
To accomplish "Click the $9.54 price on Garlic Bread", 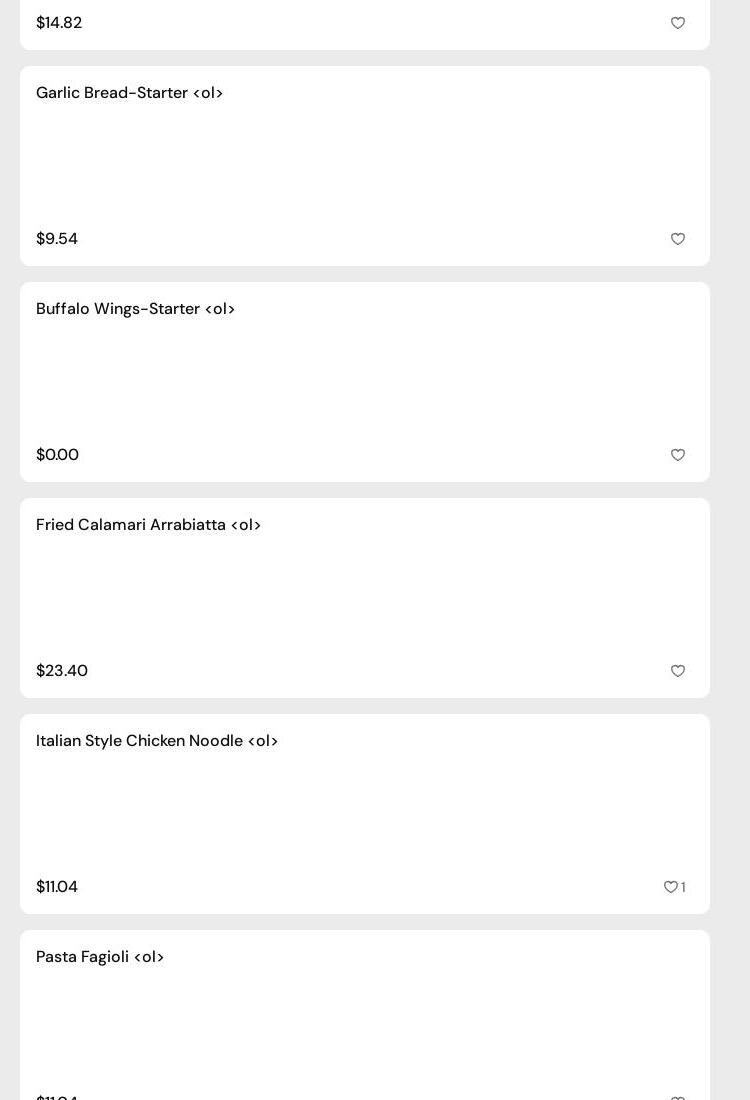I will coord(57,239).
